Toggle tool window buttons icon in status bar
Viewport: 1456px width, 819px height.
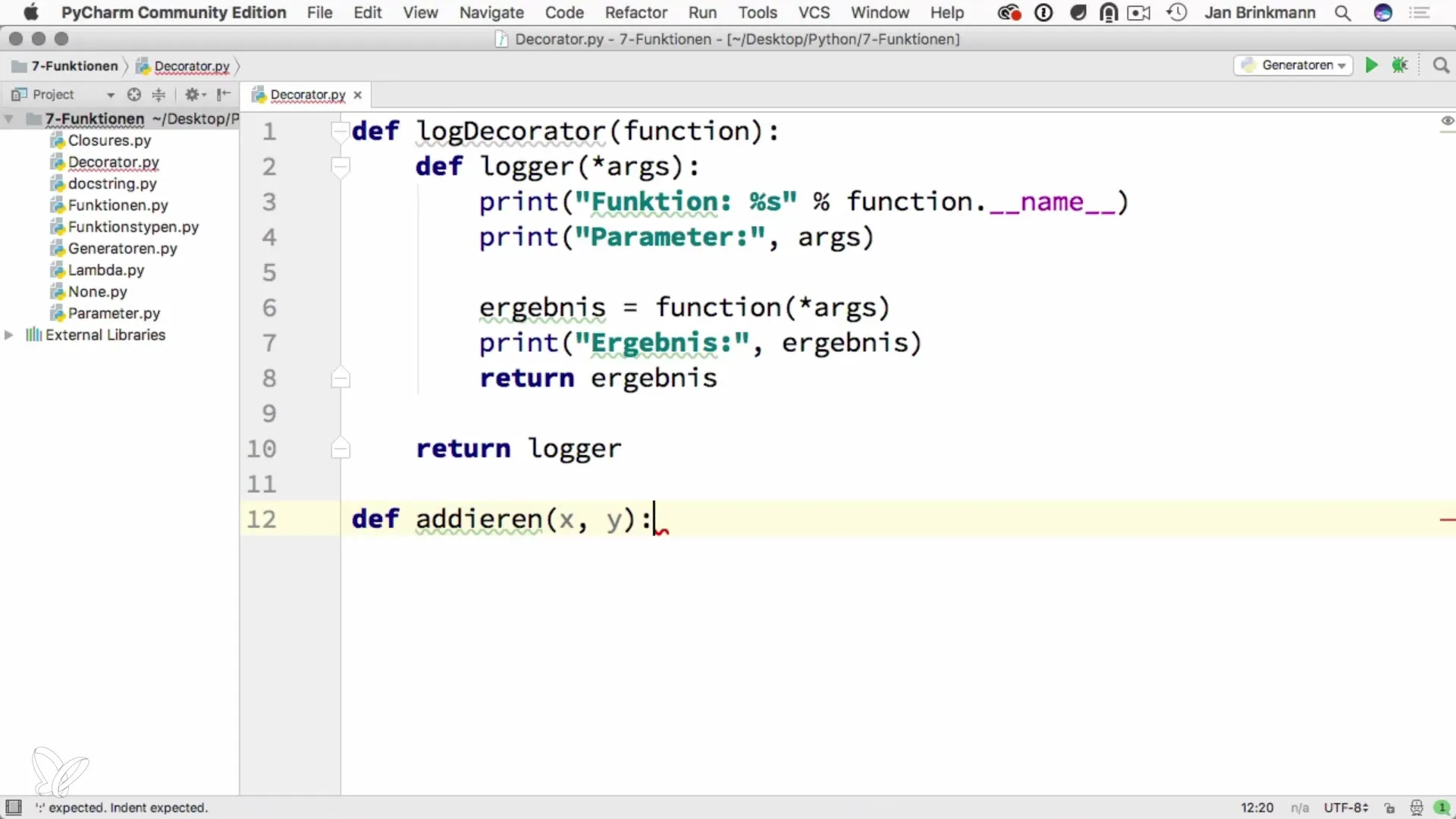point(13,807)
